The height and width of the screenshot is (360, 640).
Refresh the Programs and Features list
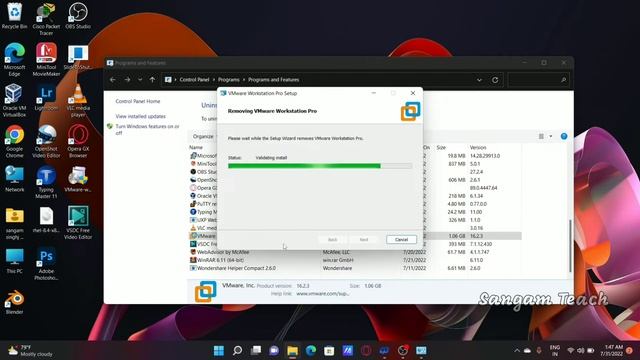pyautogui.click(x=495, y=80)
